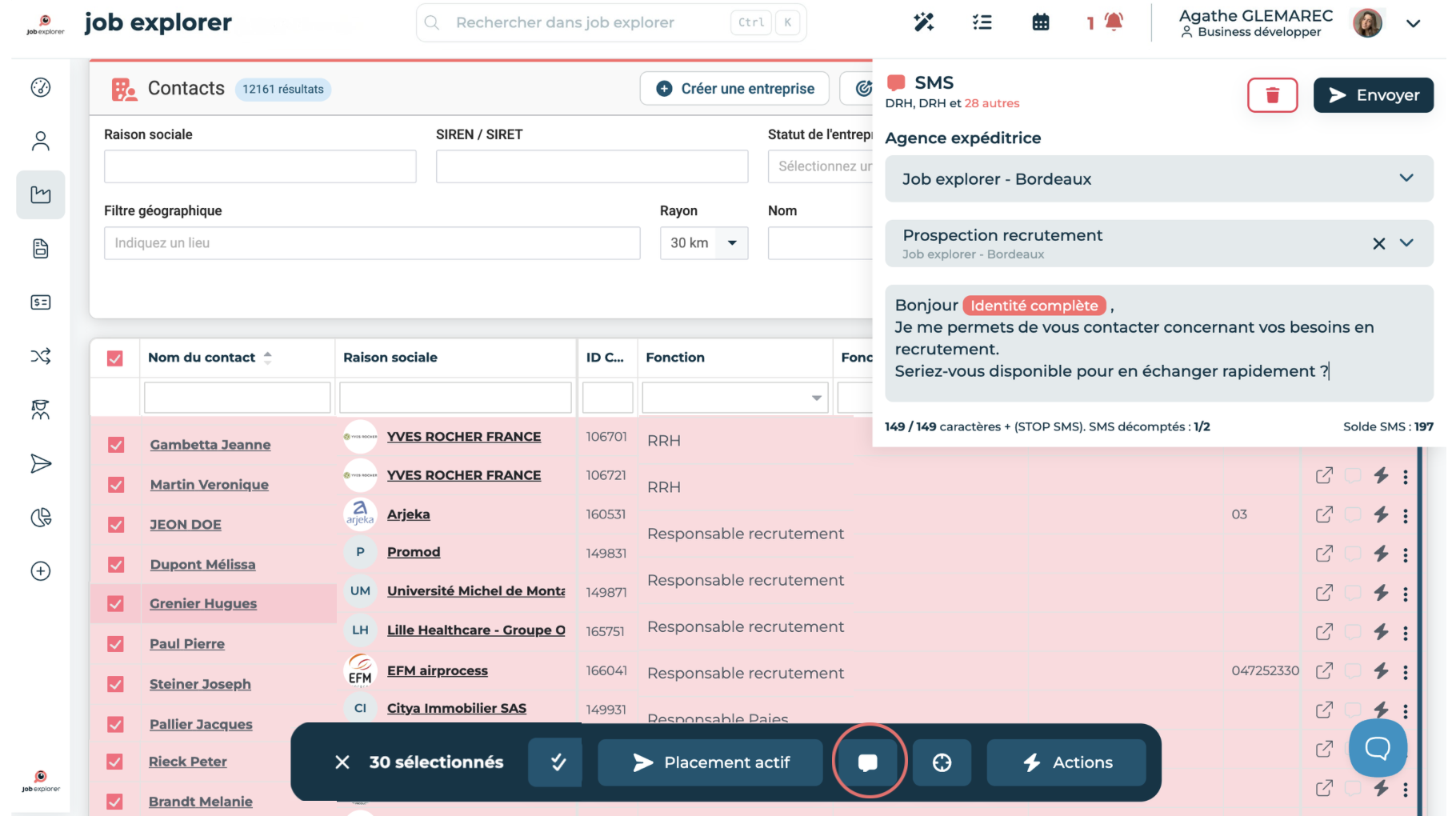The image size is (1456, 816).
Task: Expand the Prospection recrutement template chevron
Action: [x=1406, y=243]
